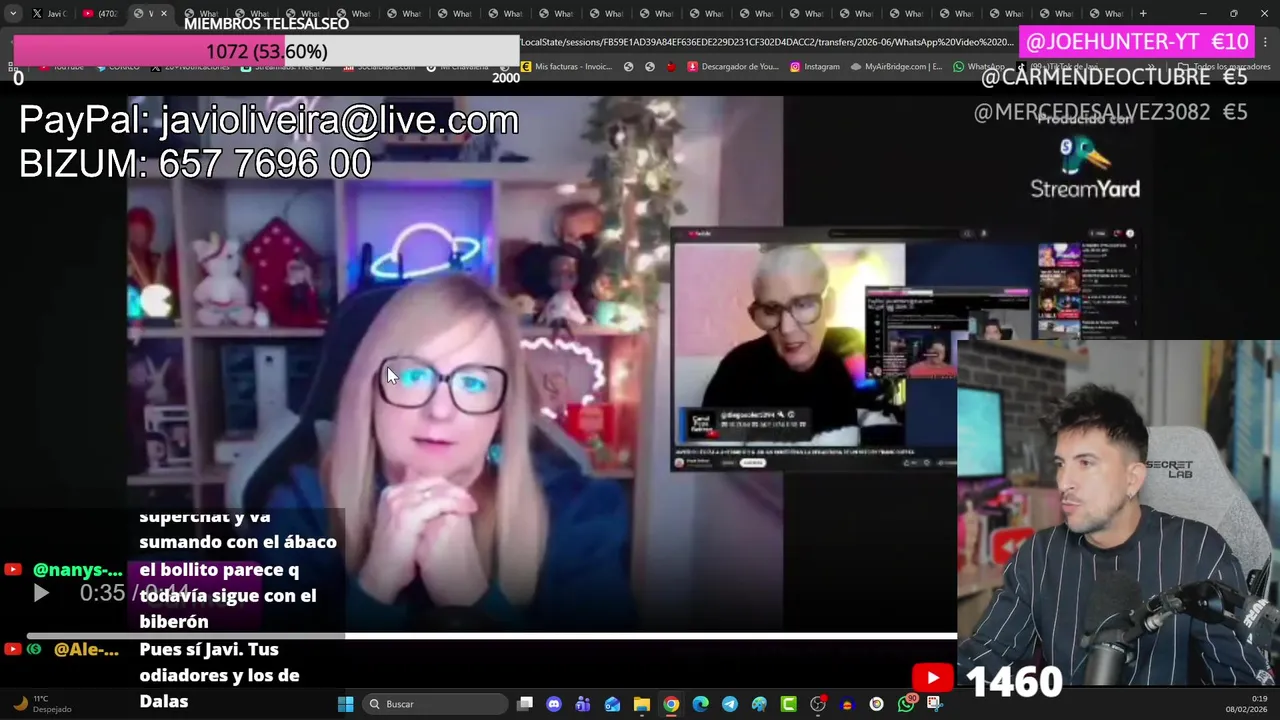Switch to the YouTube (4702) tab
1280x720 pixels.
pos(100,14)
